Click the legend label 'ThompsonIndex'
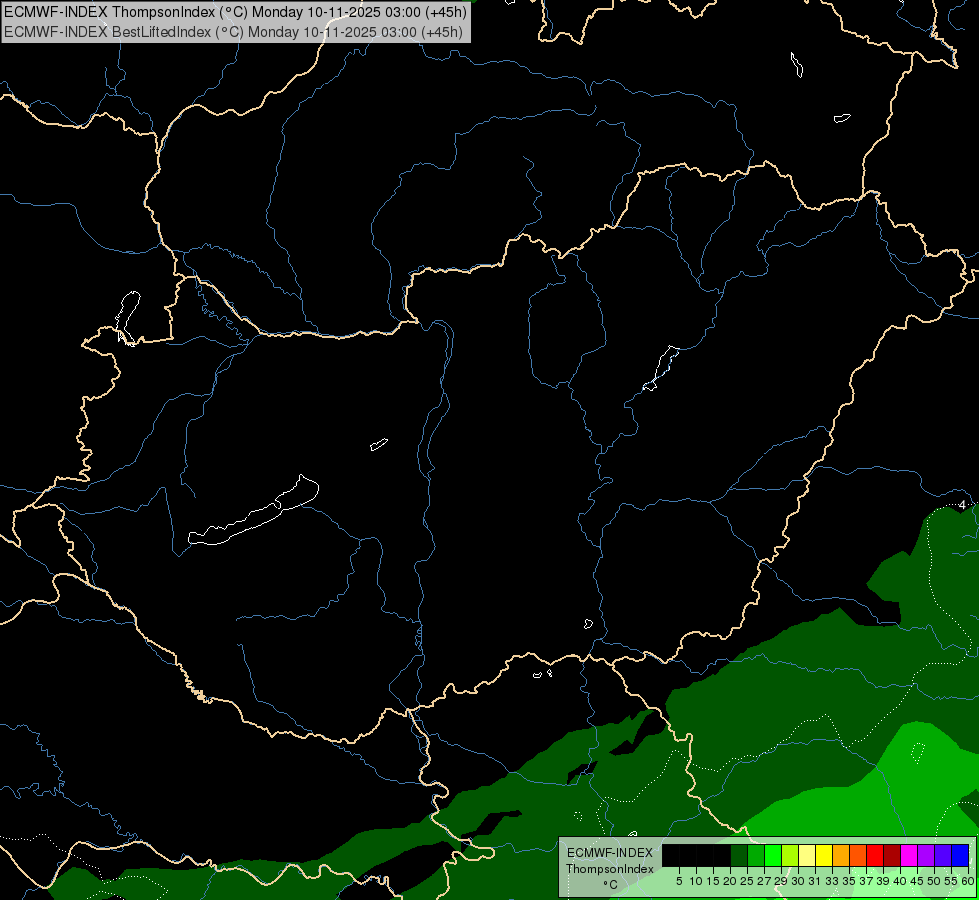The height and width of the screenshot is (900, 979). pyautogui.click(x=610, y=869)
